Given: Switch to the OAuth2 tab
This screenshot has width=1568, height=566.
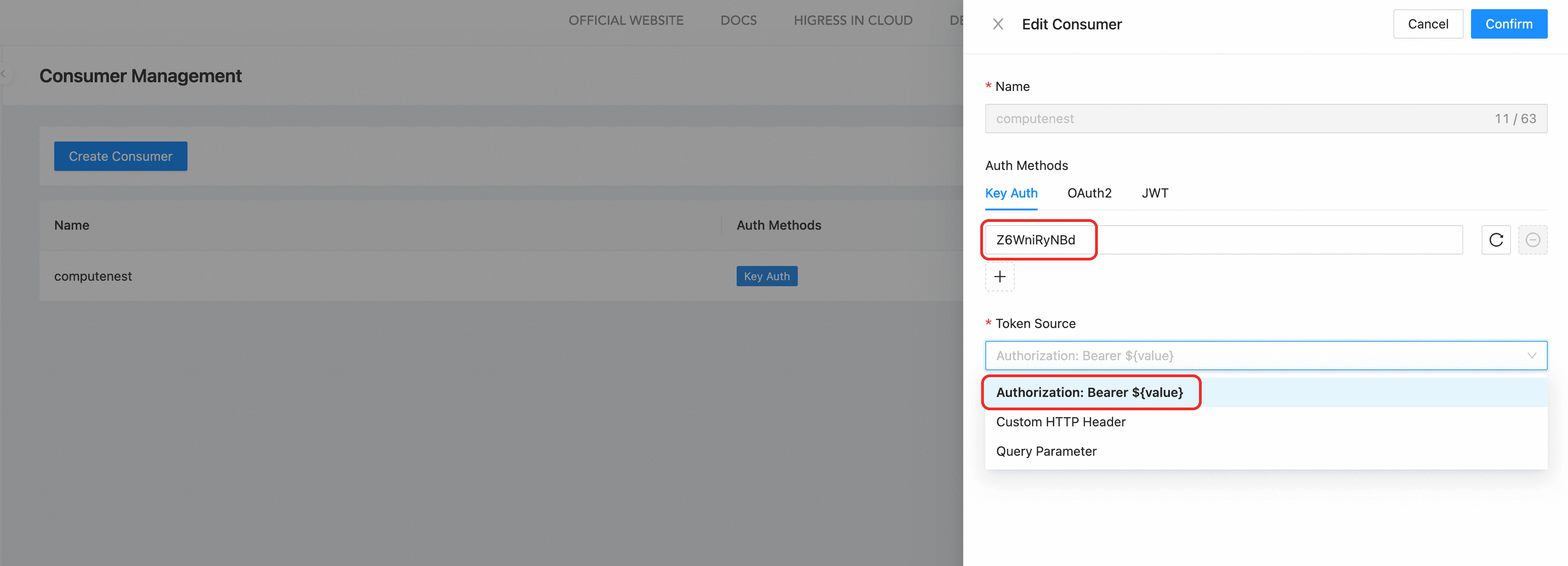Looking at the screenshot, I should 1089,193.
